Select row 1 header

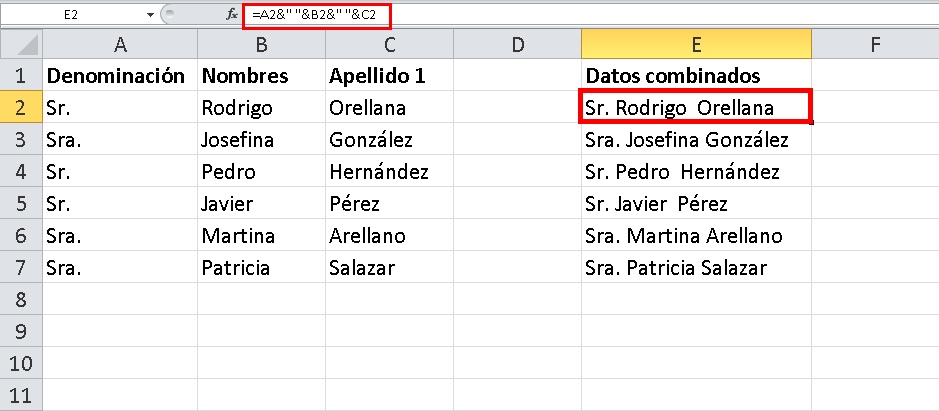point(21,76)
